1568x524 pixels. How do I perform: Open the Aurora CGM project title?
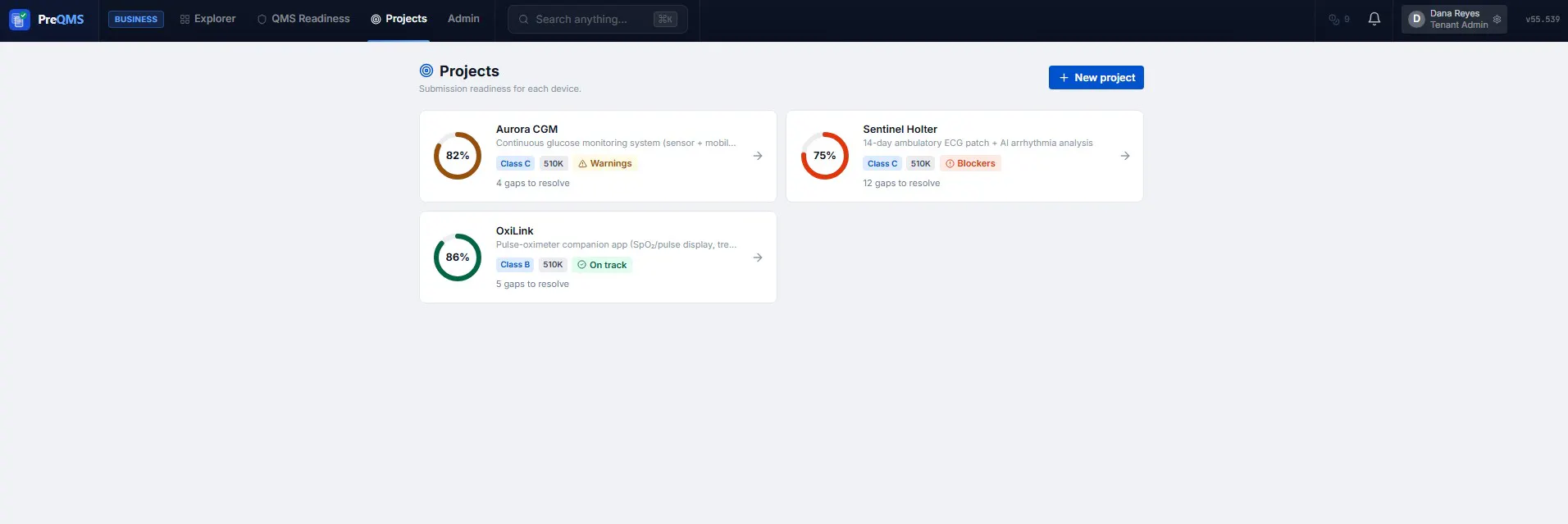tap(526, 129)
